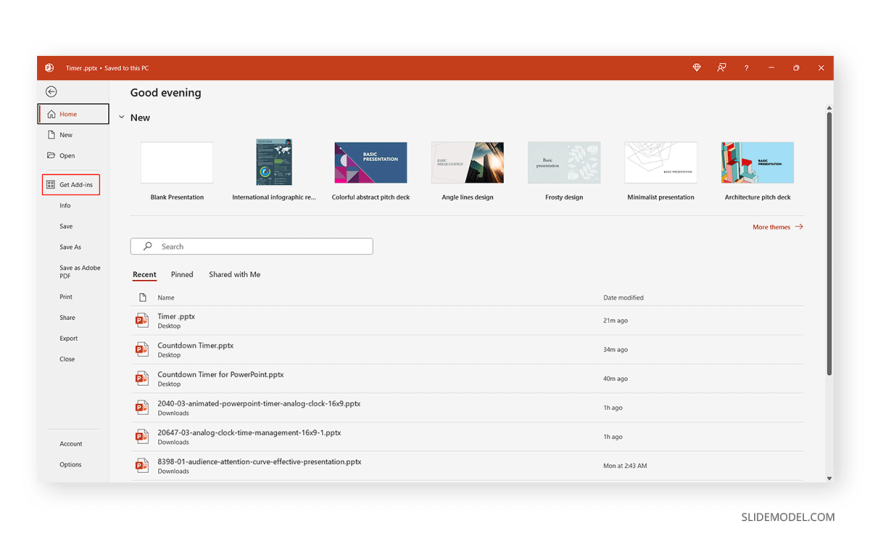The height and width of the screenshot is (539, 870).
Task: Click file icon beside 2040-03-animated-powerpoint-timer file
Action: [142, 407]
